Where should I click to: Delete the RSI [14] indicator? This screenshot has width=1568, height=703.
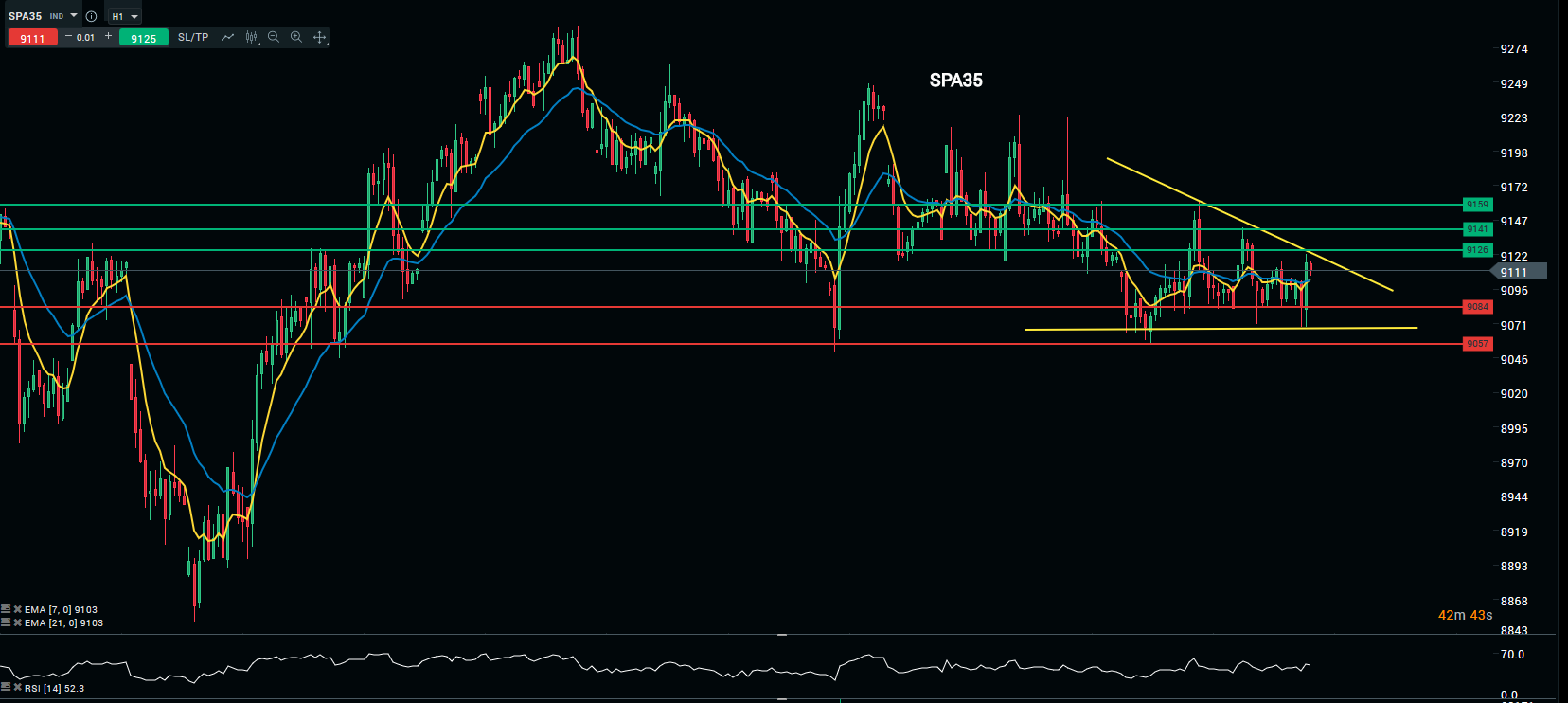(x=17, y=688)
